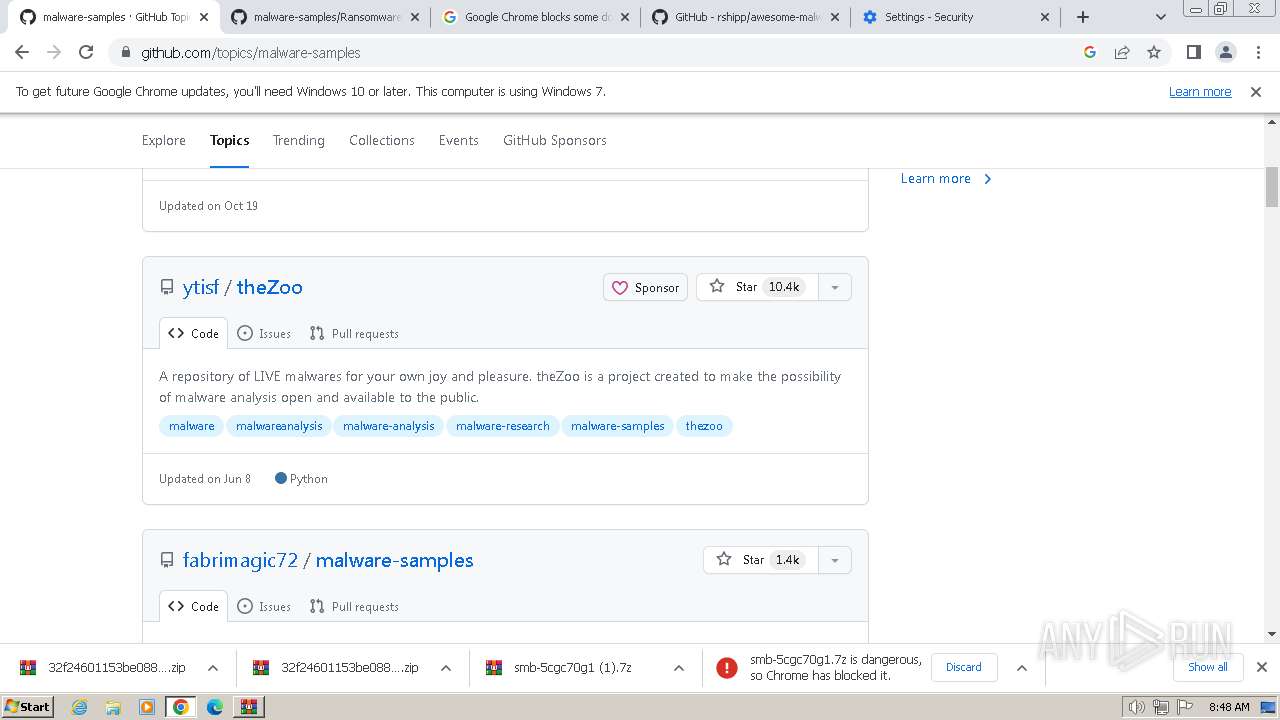The height and width of the screenshot is (720, 1280).
Task: Open Microsoft Edge from the taskbar
Action: (x=215, y=707)
